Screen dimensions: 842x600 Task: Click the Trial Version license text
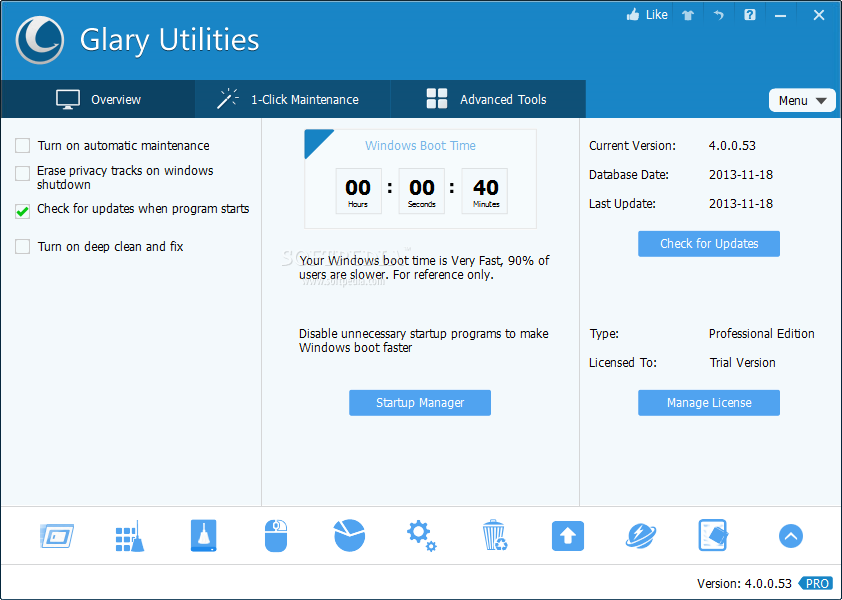742,363
